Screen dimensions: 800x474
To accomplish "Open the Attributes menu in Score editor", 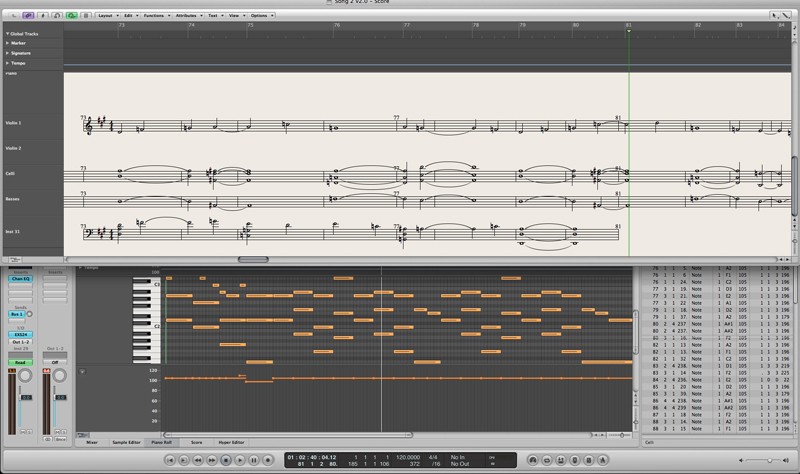I will click(x=189, y=15).
